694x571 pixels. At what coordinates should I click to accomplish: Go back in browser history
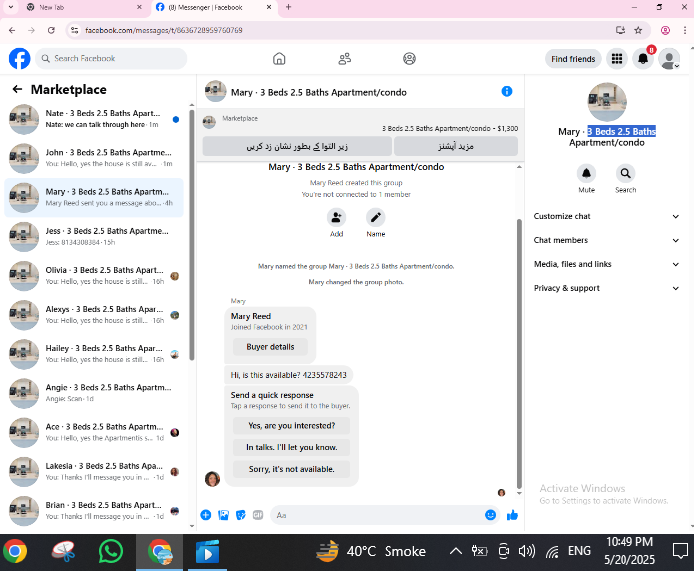(x=12, y=30)
